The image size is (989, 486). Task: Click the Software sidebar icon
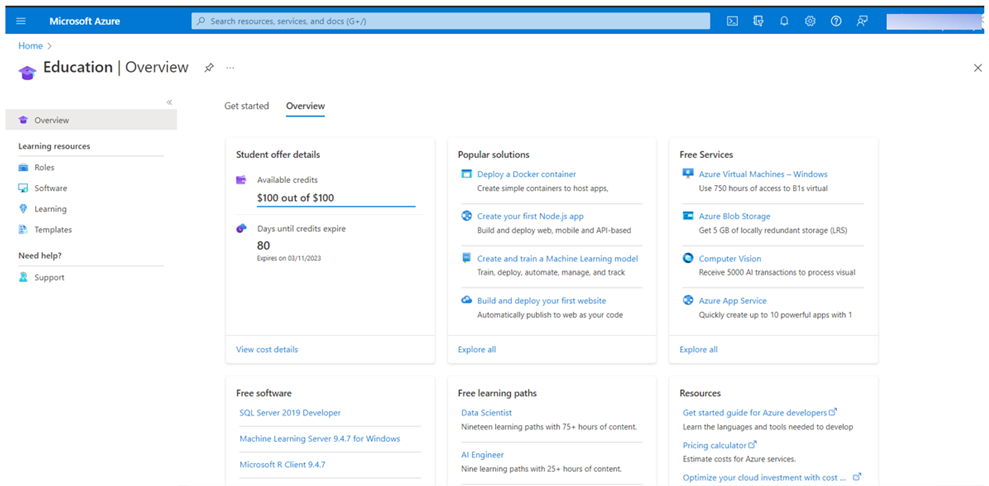click(x=23, y=188)
